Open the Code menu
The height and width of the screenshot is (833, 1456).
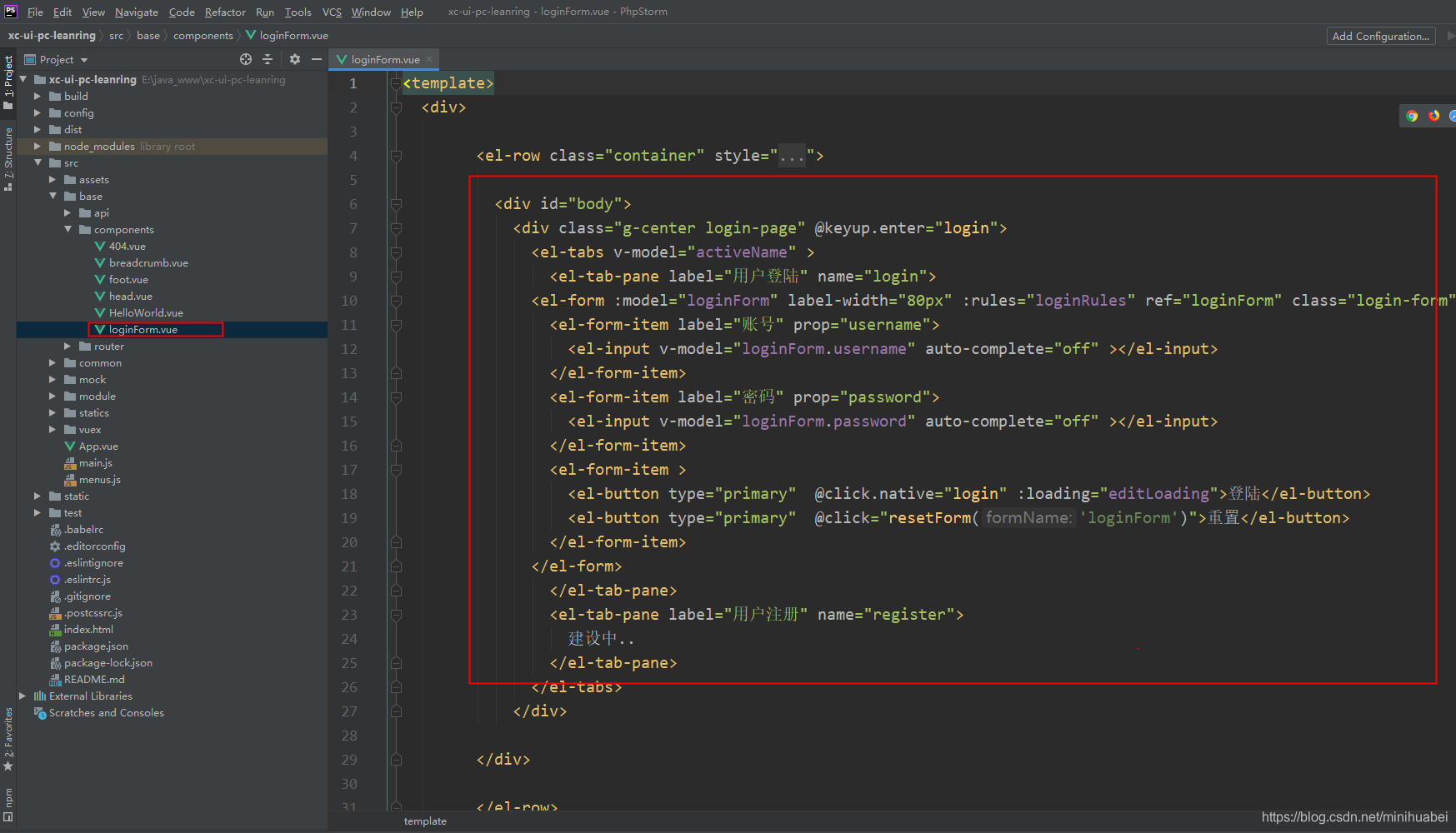click(182, 12)
